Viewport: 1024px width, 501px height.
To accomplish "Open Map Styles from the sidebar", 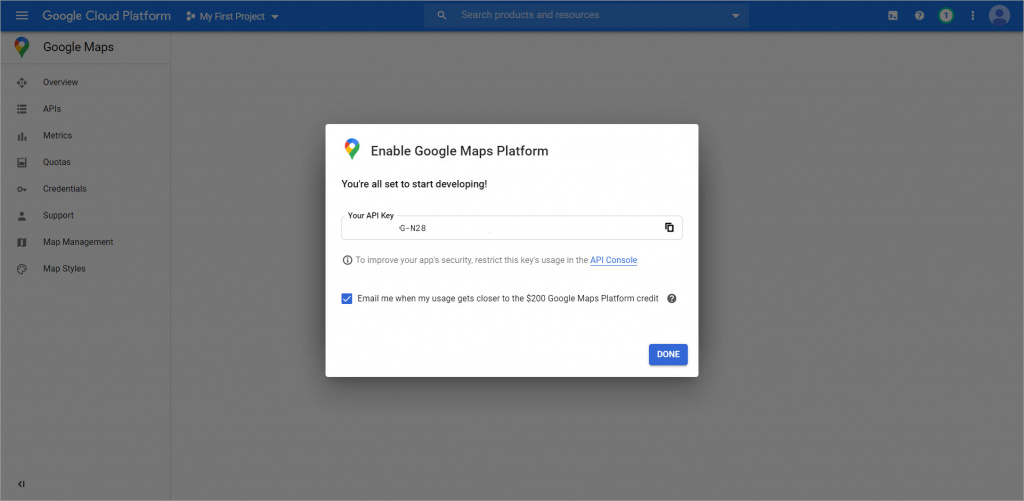I will 64,269.
